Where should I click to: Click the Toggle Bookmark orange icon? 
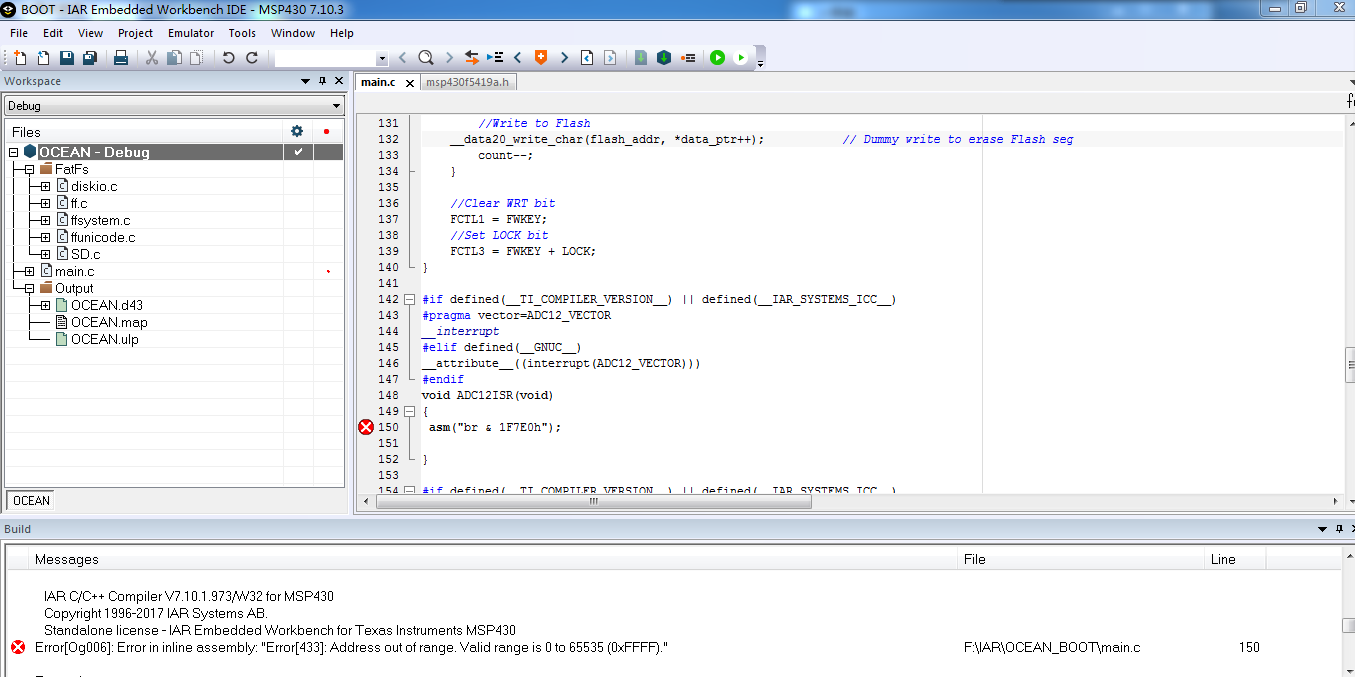[541, 58]
